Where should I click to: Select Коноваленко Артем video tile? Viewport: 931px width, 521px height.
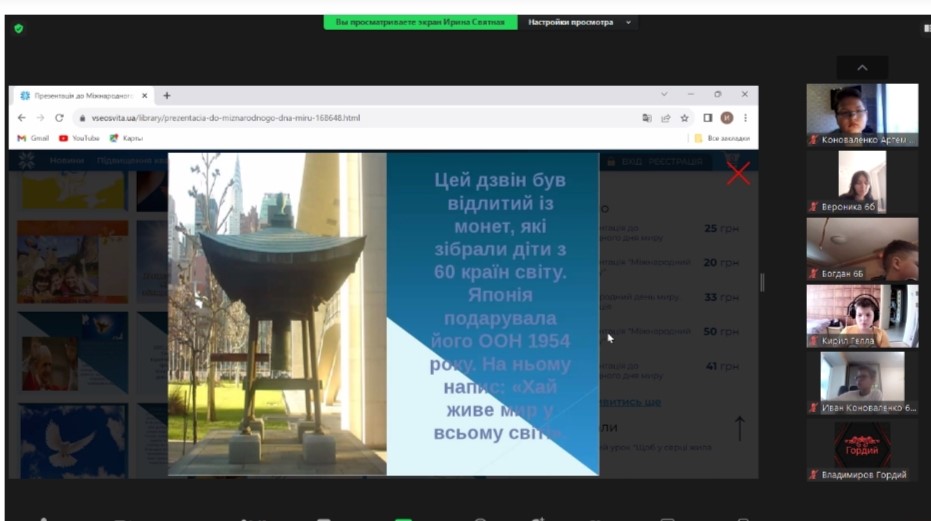tap(862, 115)
